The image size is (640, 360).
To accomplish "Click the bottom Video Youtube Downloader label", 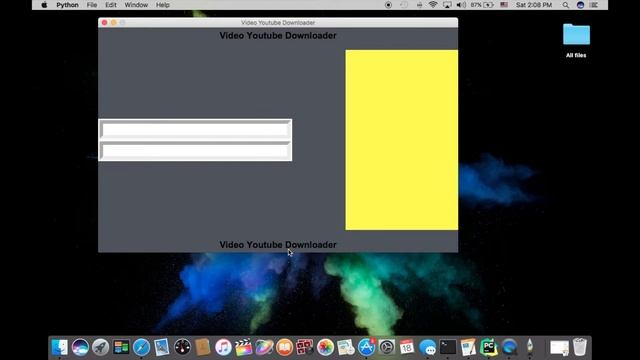I will 278,244.
